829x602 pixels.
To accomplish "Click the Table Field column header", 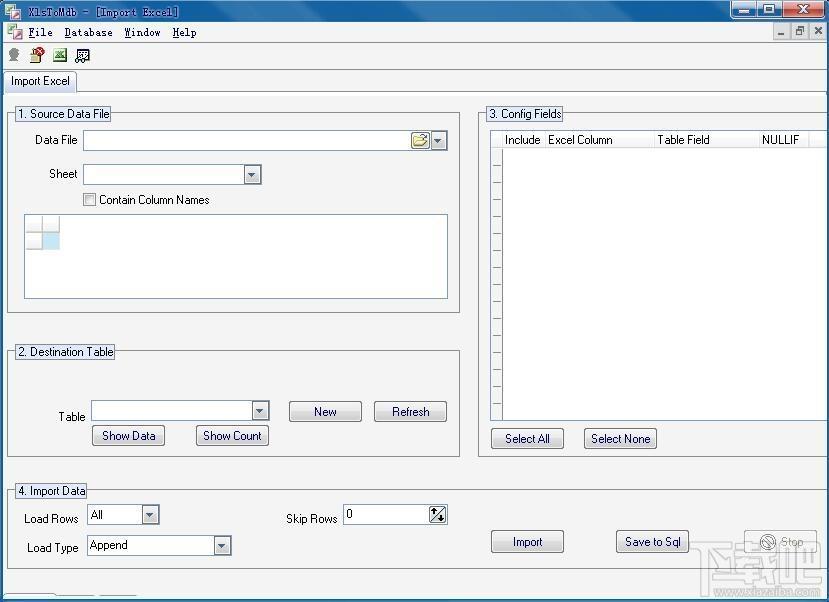I will 706,140.
